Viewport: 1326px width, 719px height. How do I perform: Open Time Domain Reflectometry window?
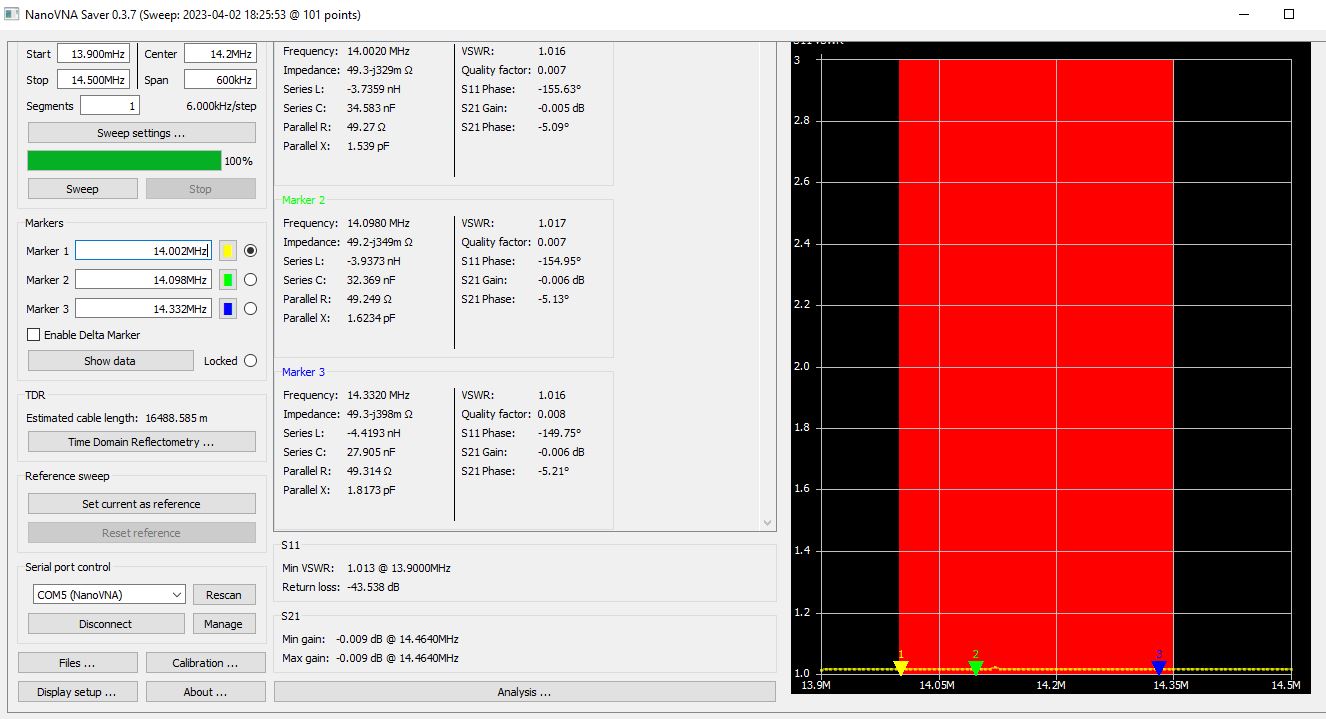click(x=141, y=442)
